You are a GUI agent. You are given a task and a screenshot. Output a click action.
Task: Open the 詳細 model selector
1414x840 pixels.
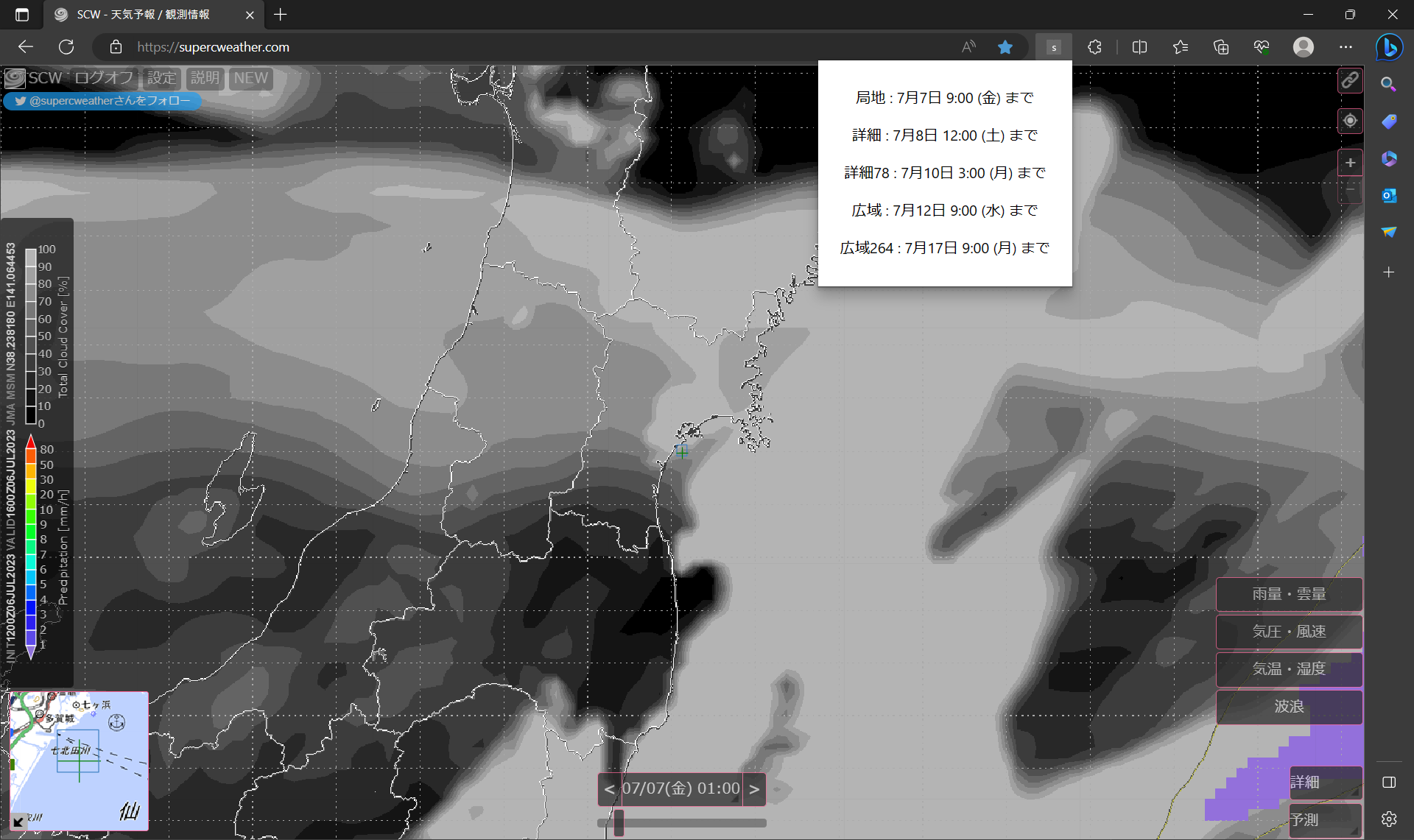click(x=1324, y=782)
